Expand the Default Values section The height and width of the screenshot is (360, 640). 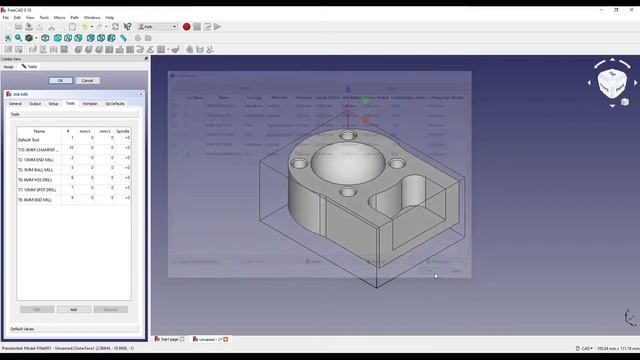pyautogui.click(x=74, y=329)
